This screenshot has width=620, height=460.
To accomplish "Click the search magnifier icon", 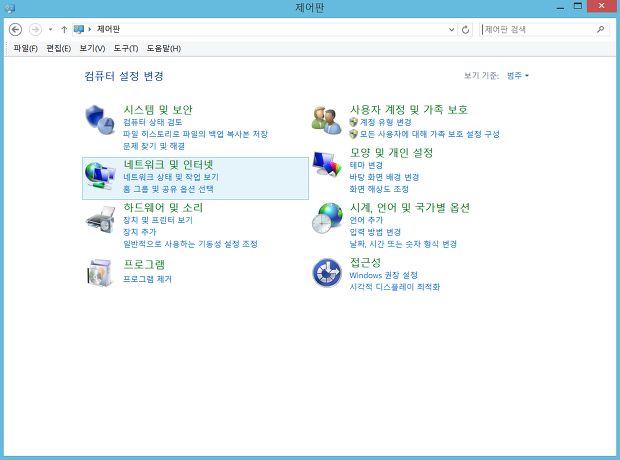I will point(600,29).
